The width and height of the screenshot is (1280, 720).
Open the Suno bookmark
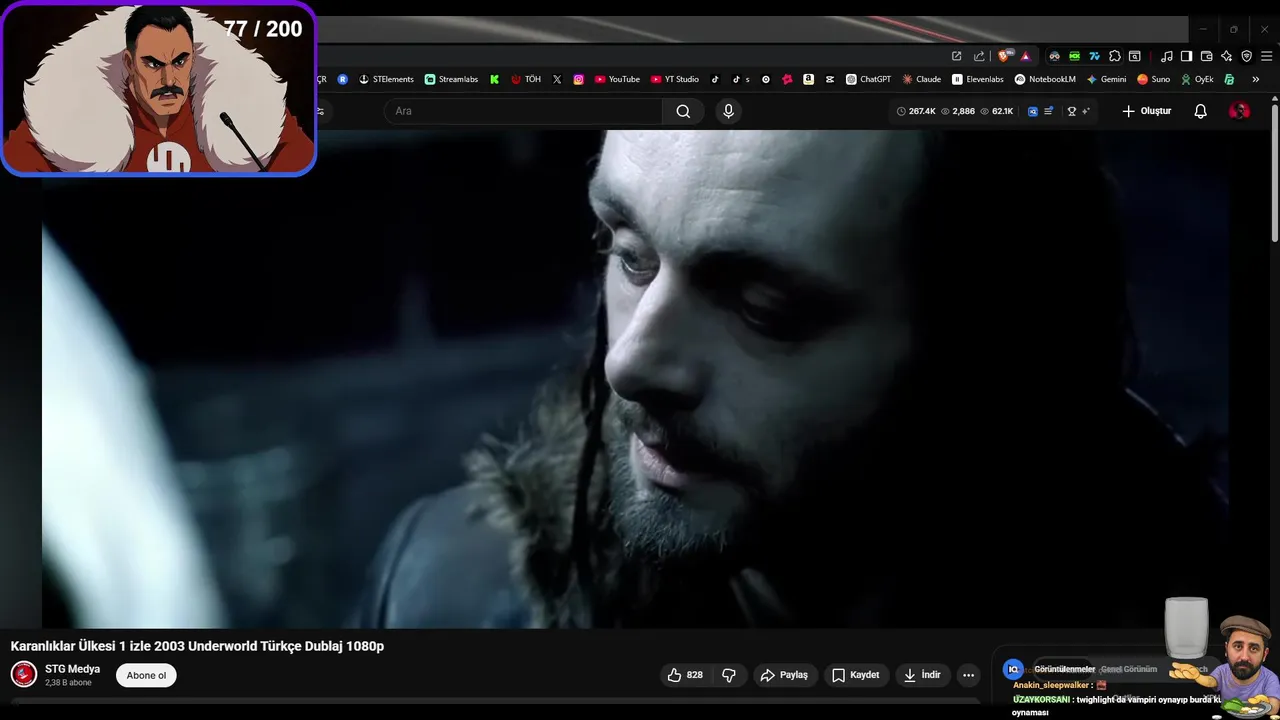(1153, 79)
